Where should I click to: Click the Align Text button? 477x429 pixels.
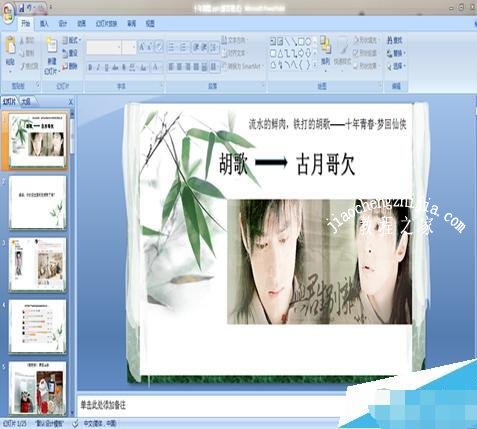pyautogui.click(x=235, y=53)
